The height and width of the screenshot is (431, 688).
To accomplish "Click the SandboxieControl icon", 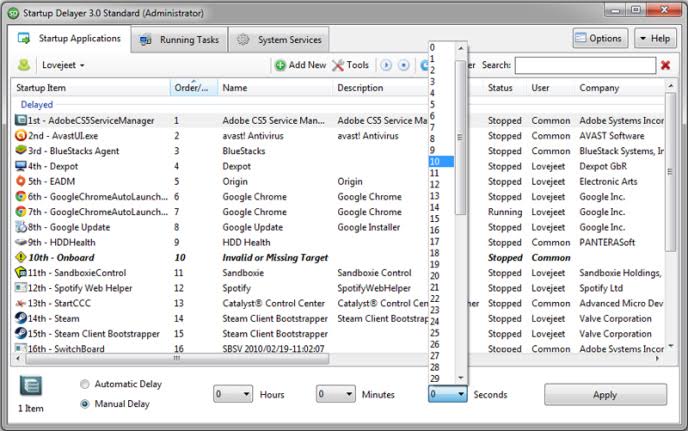I will coord(21,272).
